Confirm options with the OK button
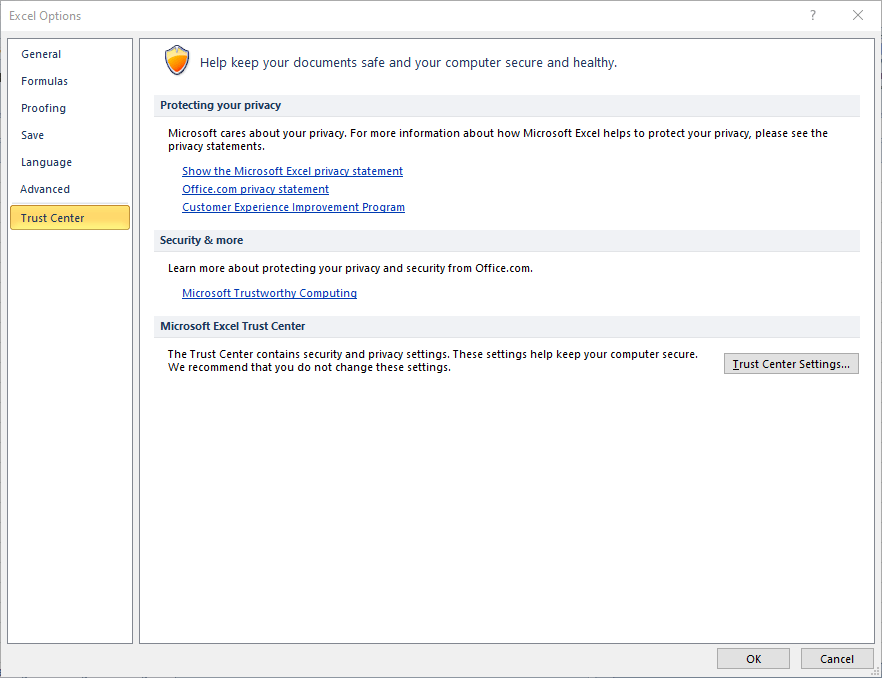 pos(753,659)
